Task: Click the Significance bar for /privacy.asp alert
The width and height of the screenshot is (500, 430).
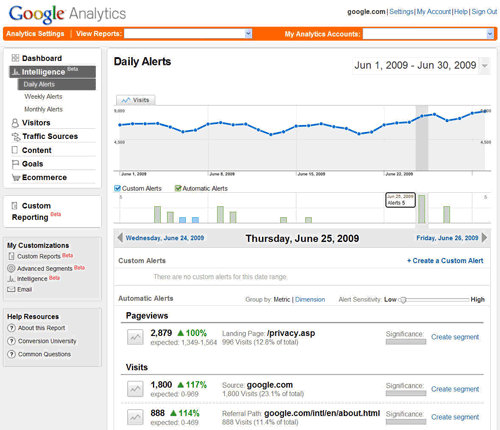Action: (406, 342)
